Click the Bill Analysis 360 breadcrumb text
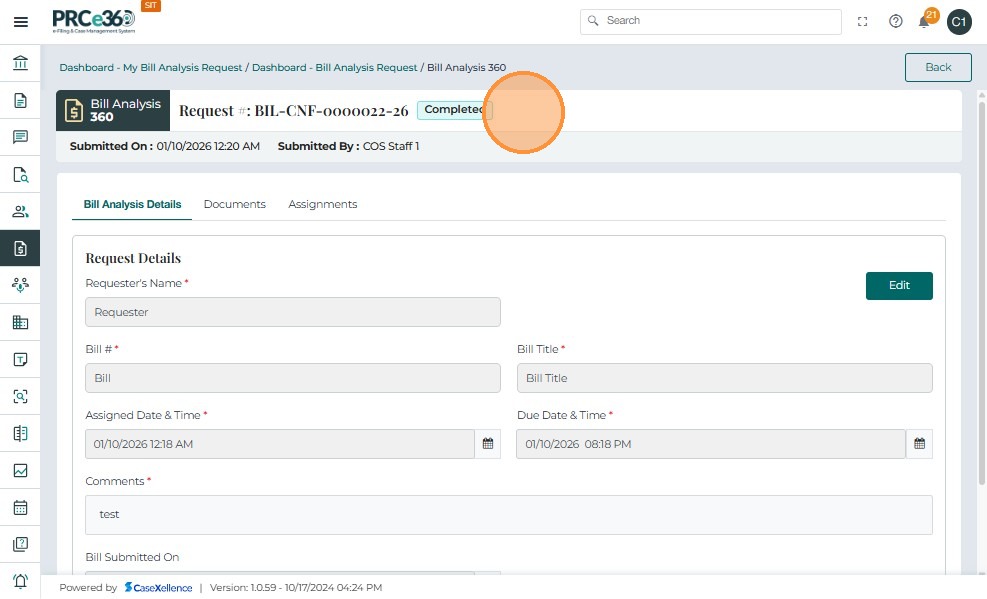The image size is (987, 599). [x=466, y=67]
